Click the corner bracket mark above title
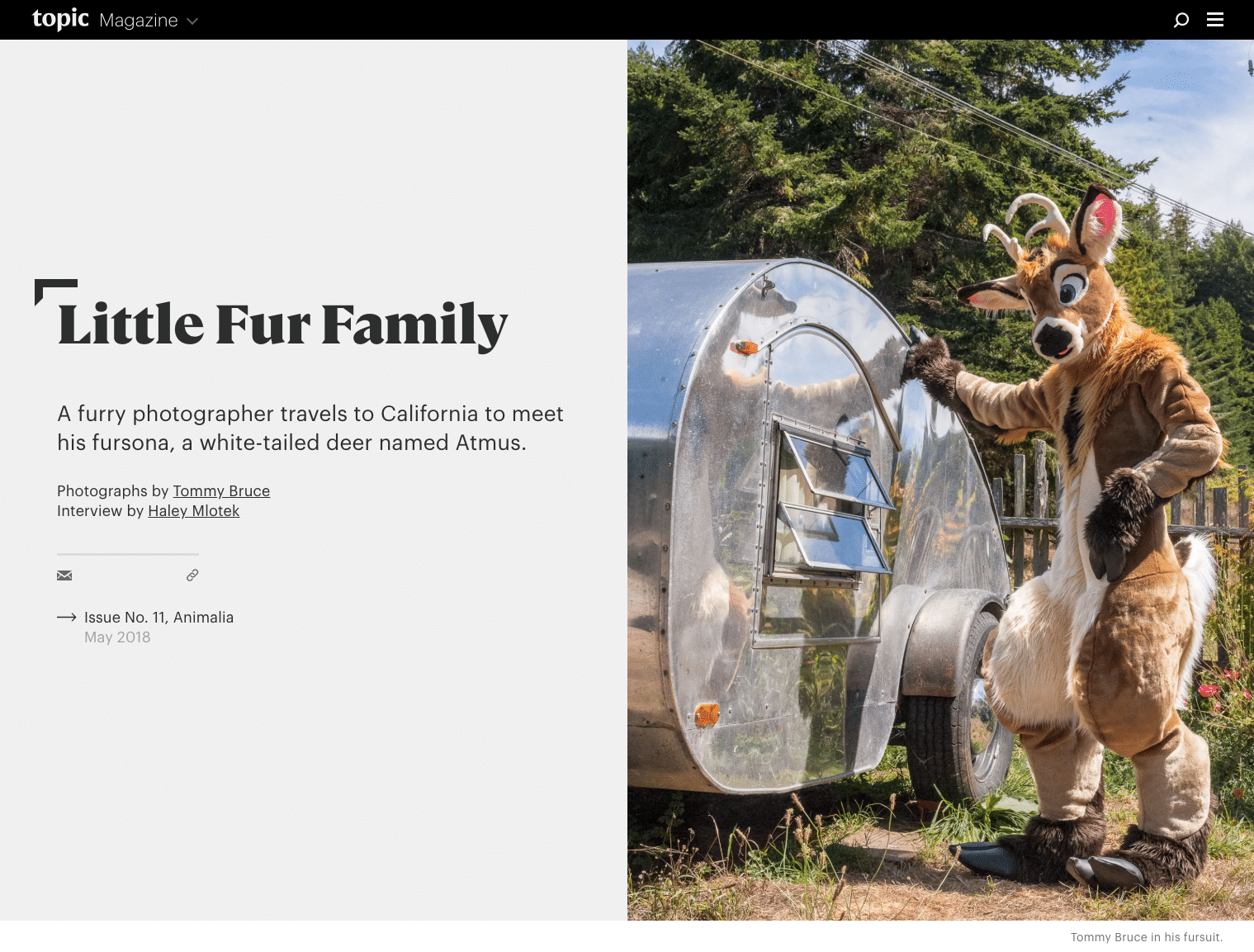 [x=55, y=291]
